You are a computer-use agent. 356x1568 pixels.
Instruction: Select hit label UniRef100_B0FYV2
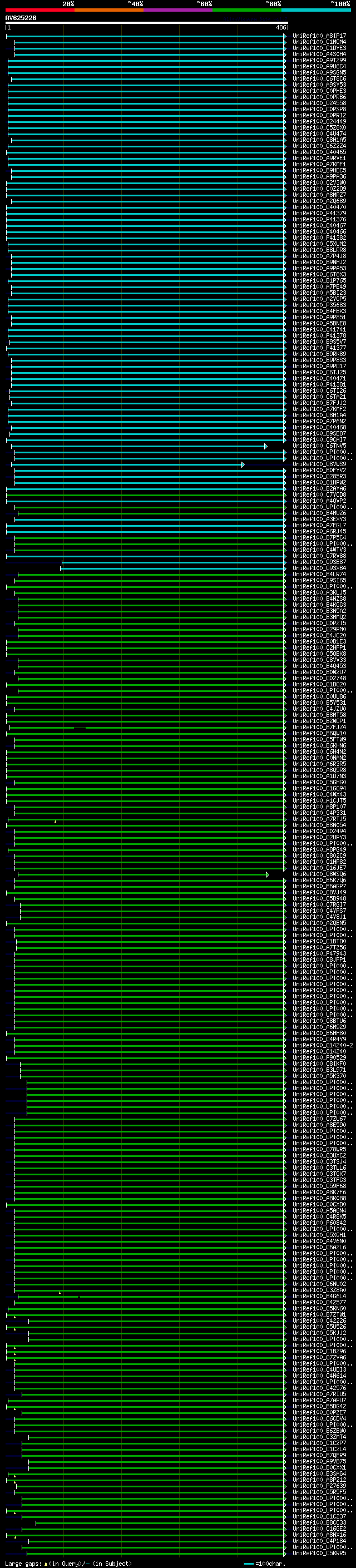(x=319, y=471)
